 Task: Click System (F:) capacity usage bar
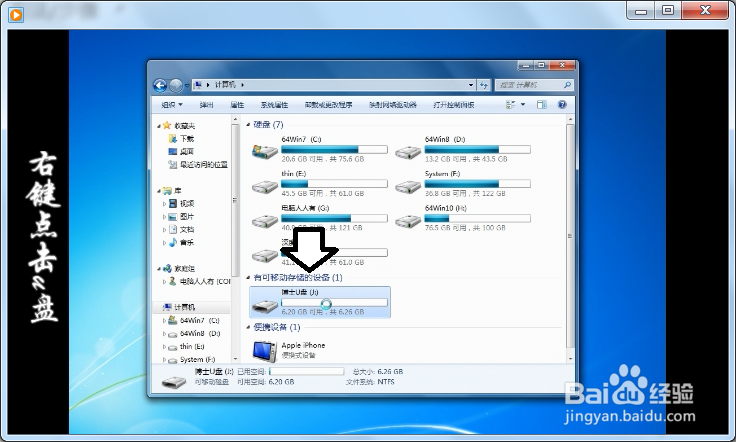pos(477,184)
